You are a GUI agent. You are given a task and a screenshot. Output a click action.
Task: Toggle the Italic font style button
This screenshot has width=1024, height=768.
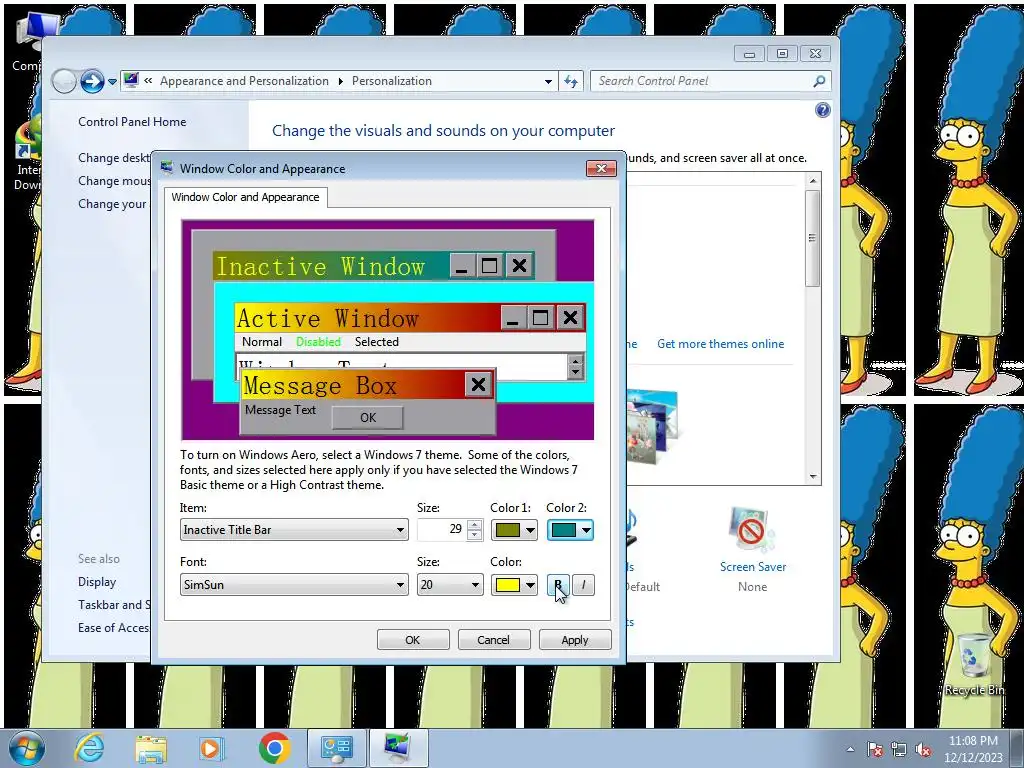point(583,584)
